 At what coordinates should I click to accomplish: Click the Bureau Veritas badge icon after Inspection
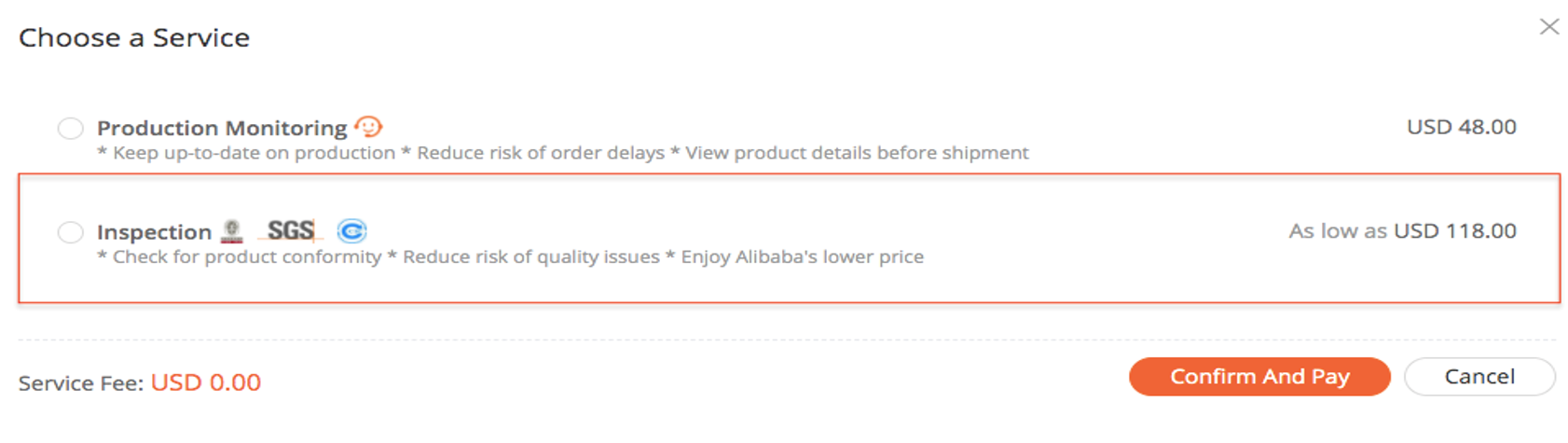click(232, 231)
